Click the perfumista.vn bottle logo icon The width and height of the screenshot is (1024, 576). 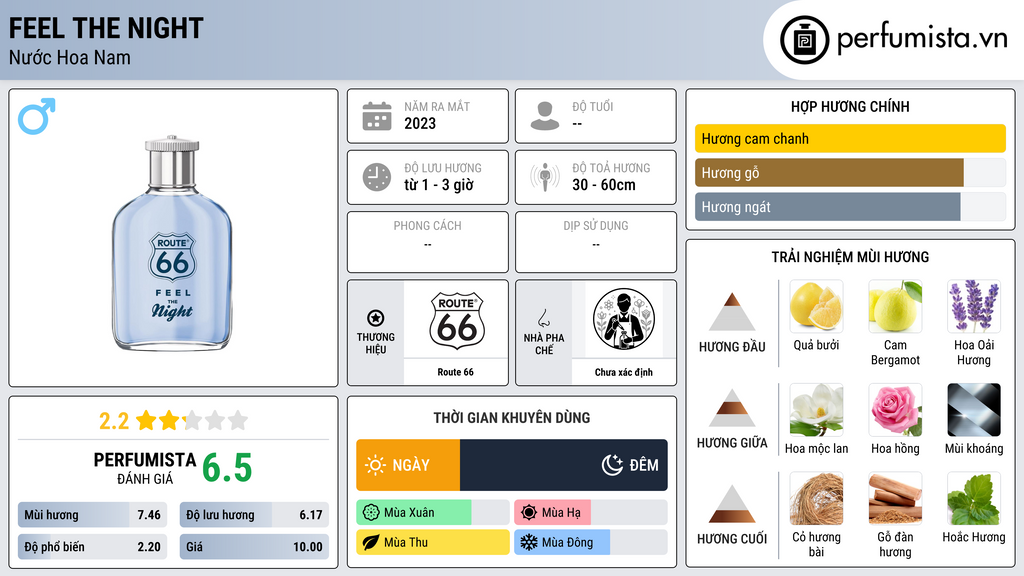coord(804,40)
